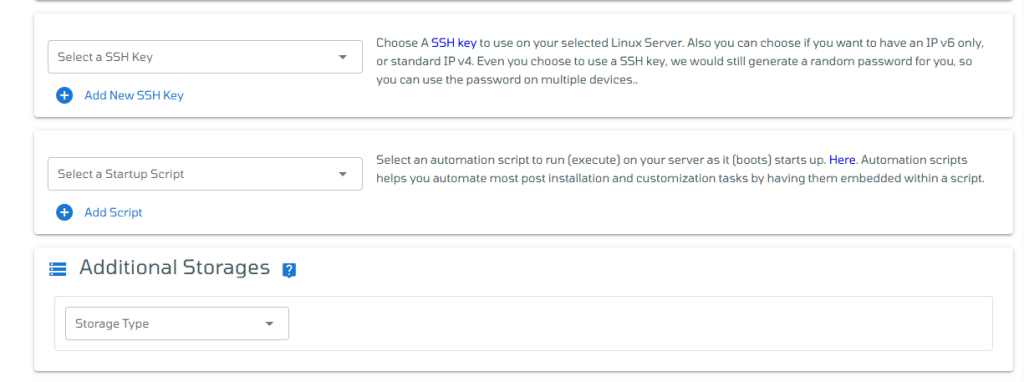
Task: Click the plus icon beside Add Script
Action: click(x=64, y=213)
